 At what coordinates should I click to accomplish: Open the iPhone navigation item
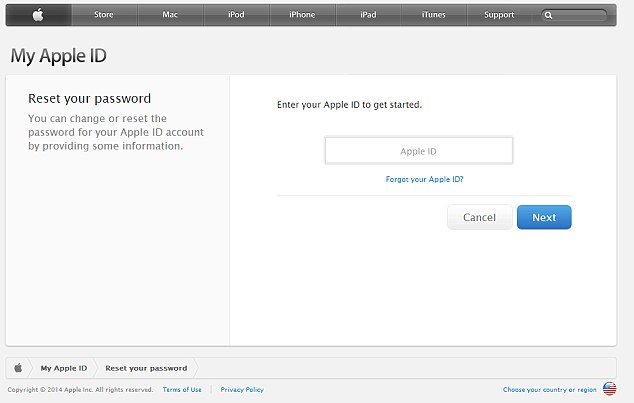(302, 15)
